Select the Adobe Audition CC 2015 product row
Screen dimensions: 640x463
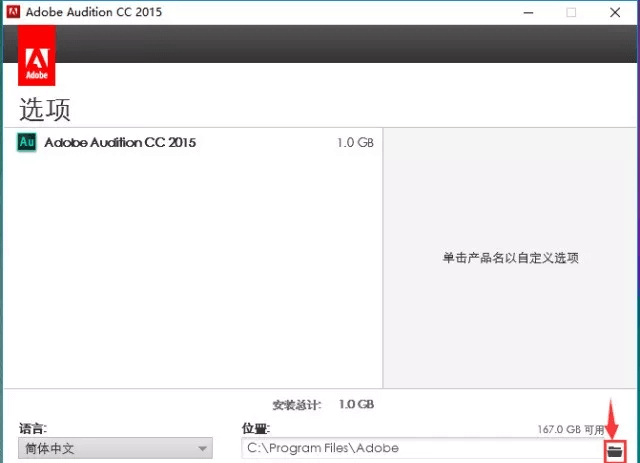coord(193,142)
